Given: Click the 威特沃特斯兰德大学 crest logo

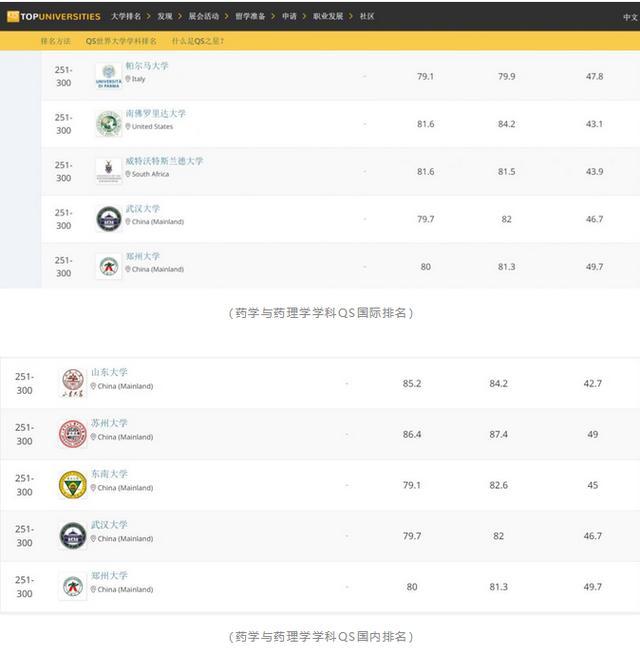Looking at the screenshot, I should [108, 170].
